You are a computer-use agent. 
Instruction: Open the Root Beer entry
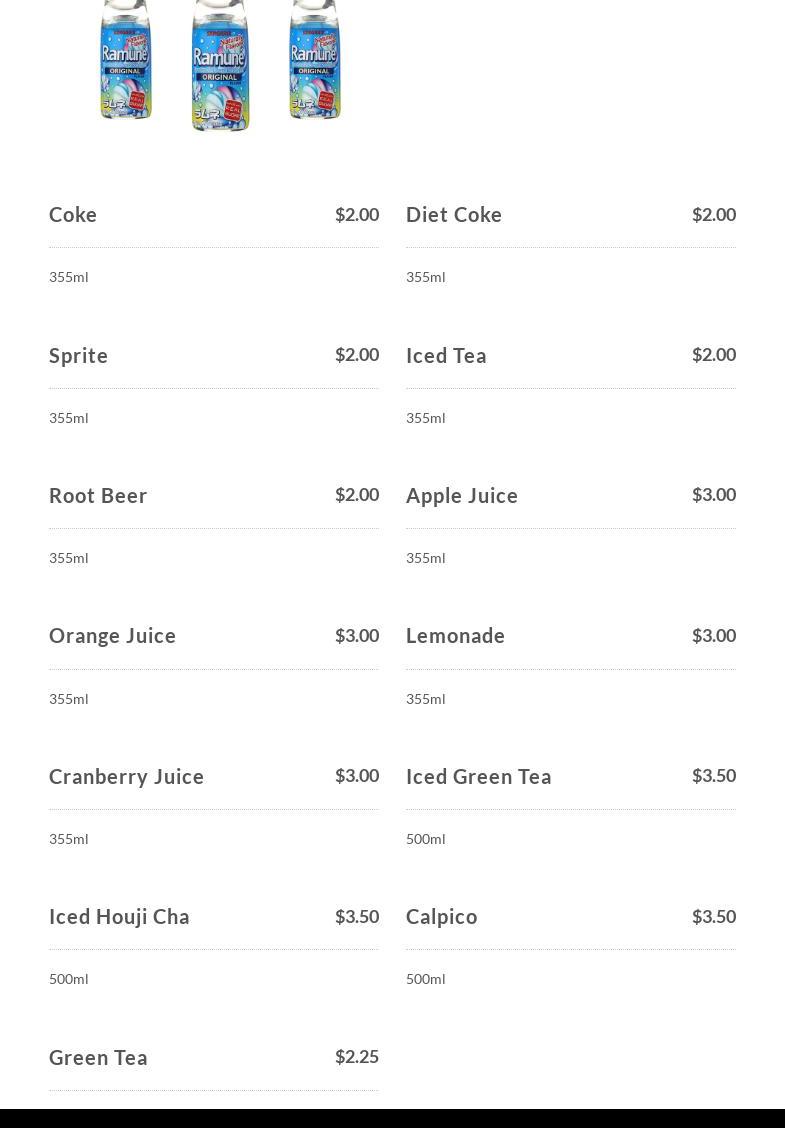[x=98, y=496]
